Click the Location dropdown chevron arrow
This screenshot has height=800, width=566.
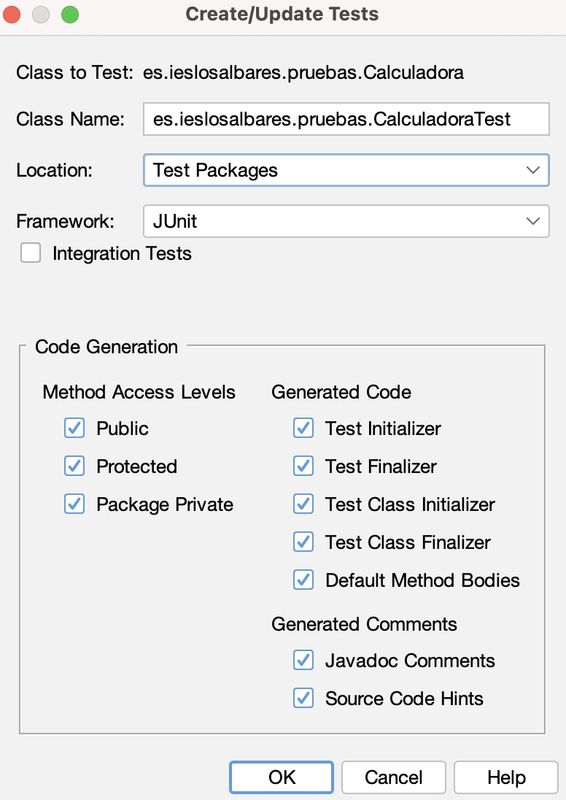pyautogui.click(x=533, y=170)
